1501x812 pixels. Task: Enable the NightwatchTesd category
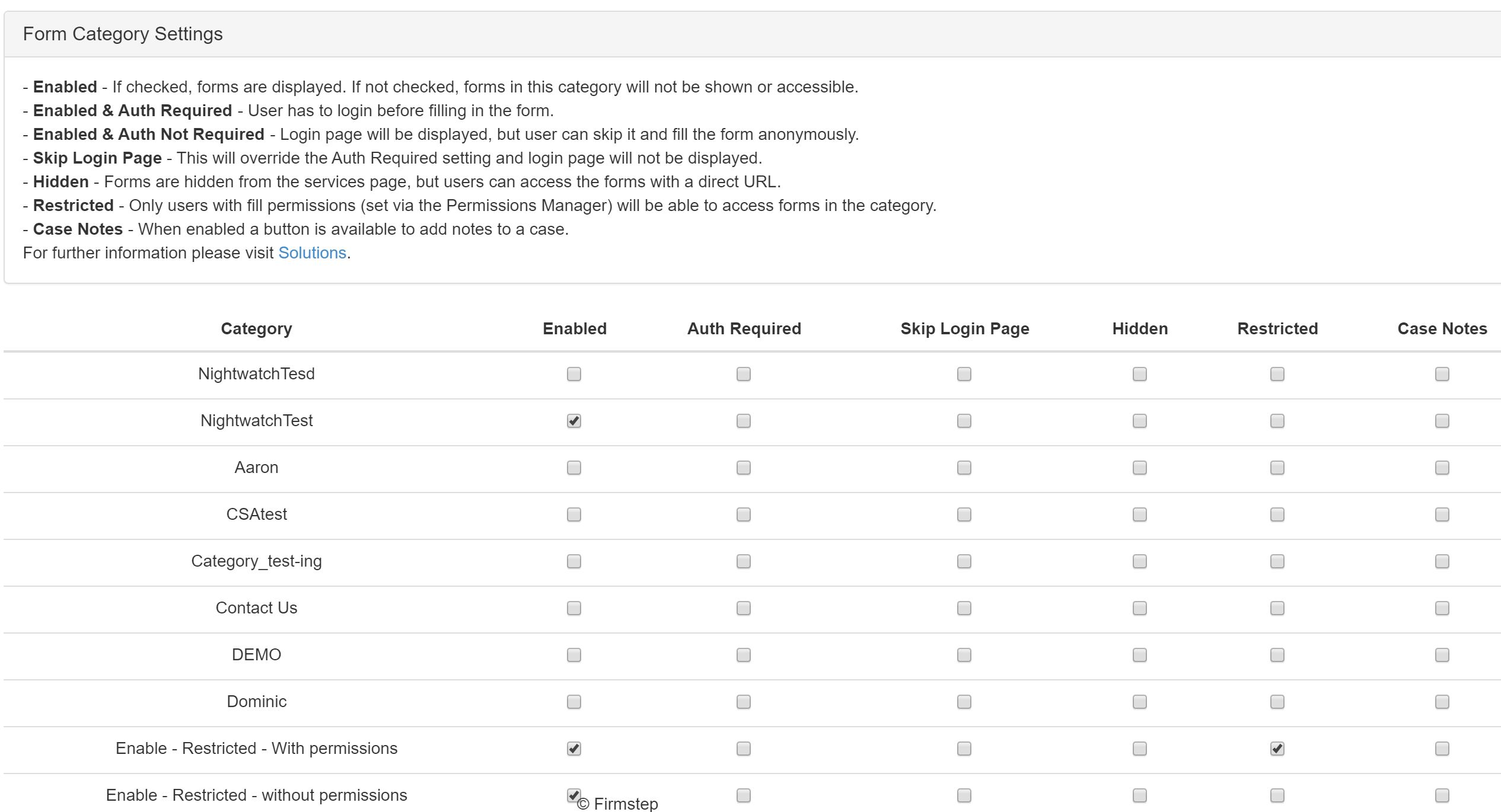pos(573,374)
